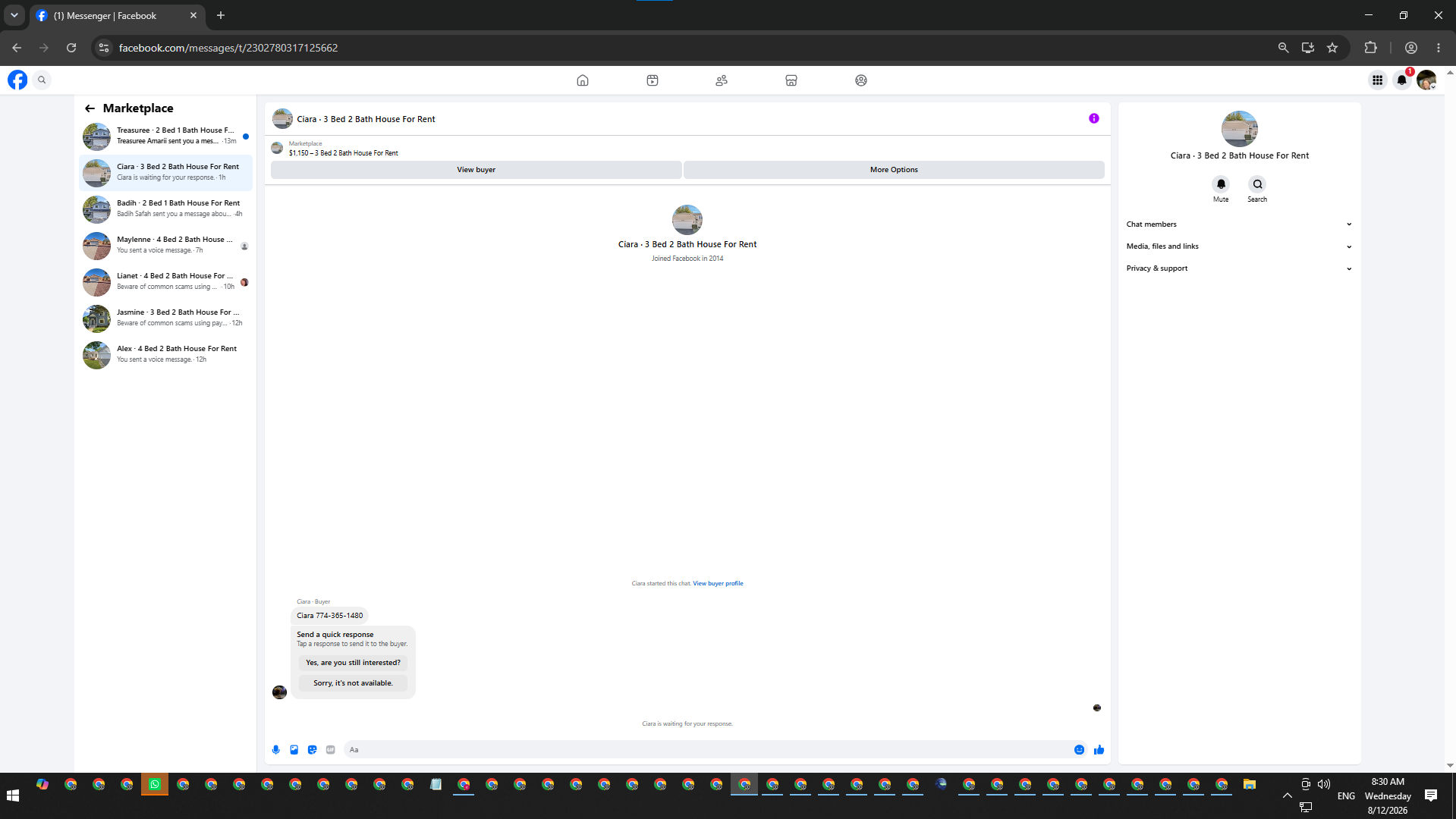This screenshot has height=819, width=1456.
Task: Click the listing thumbnail in the right panel
Action: pos(1240,129)
